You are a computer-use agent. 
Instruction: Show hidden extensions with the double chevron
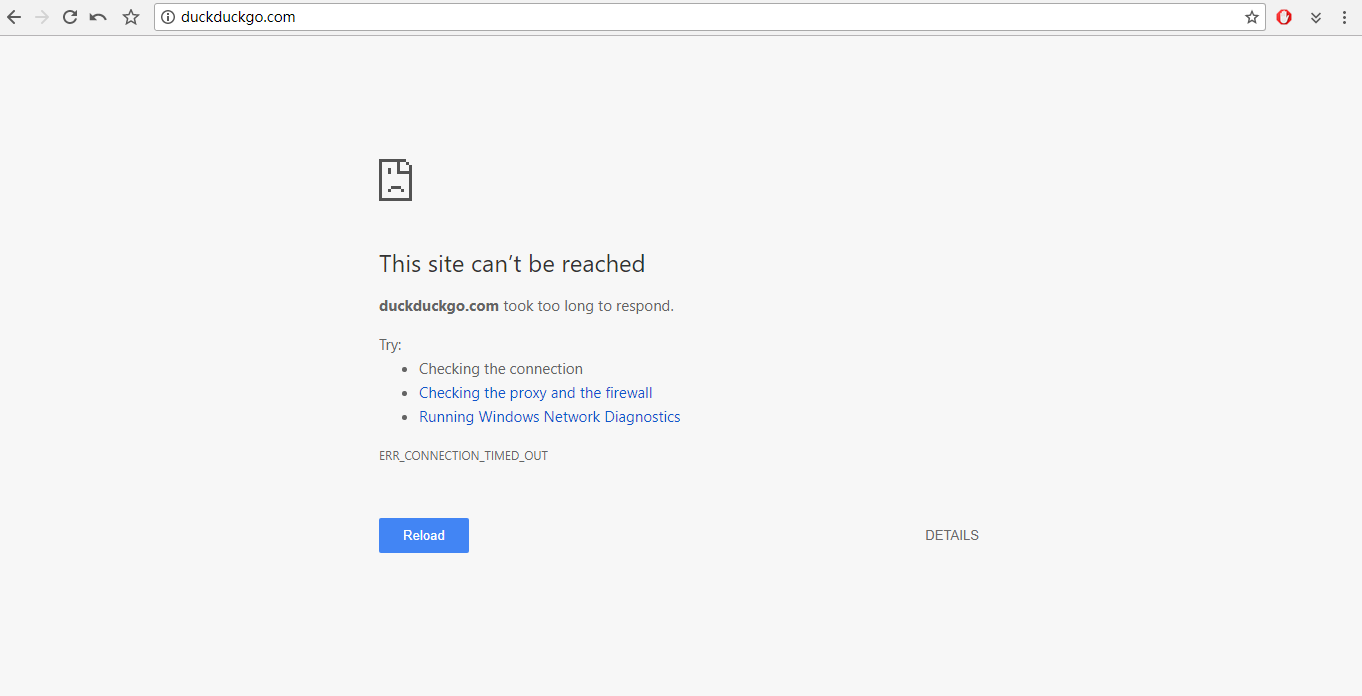[1316, 17]
